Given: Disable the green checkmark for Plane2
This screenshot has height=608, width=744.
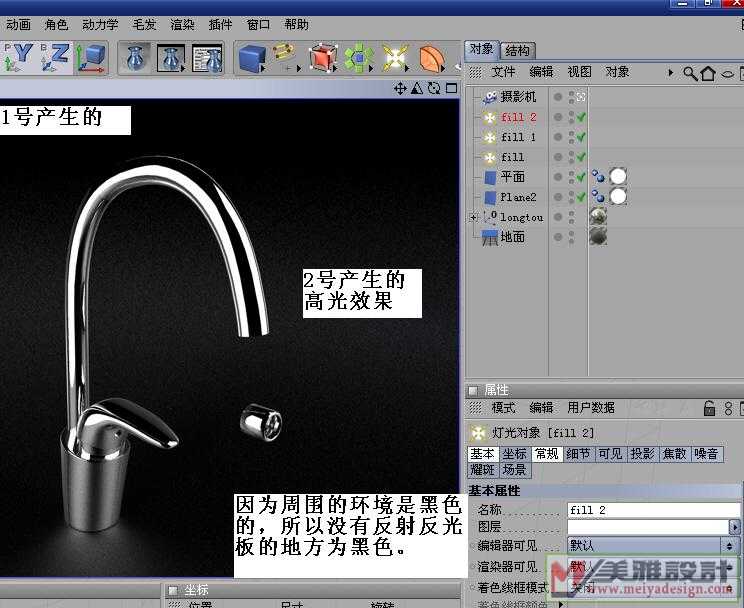Looking at the screenshot, I should click(581, 197).
